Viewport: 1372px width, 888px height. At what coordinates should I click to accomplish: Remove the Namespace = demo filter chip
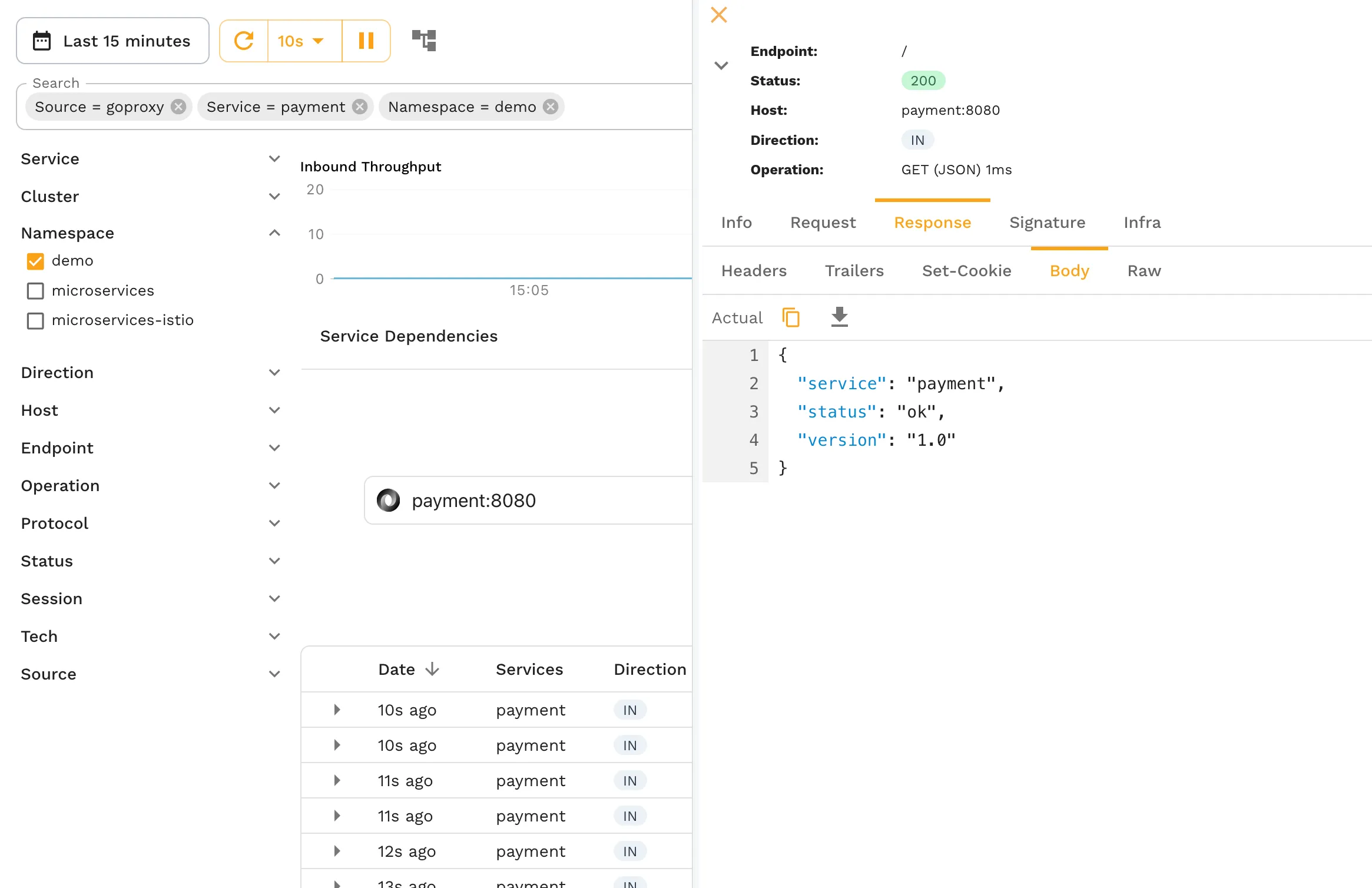(x=550, y=107)
